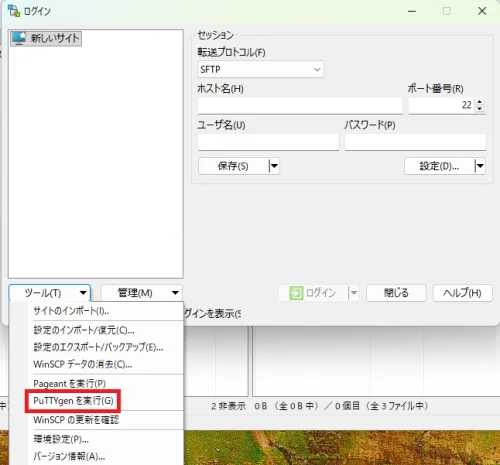The width and height of the screenshot is (500, 465).
Task: Click into the ポート番号 field showing 22
Action: click(x=442, y=106)
